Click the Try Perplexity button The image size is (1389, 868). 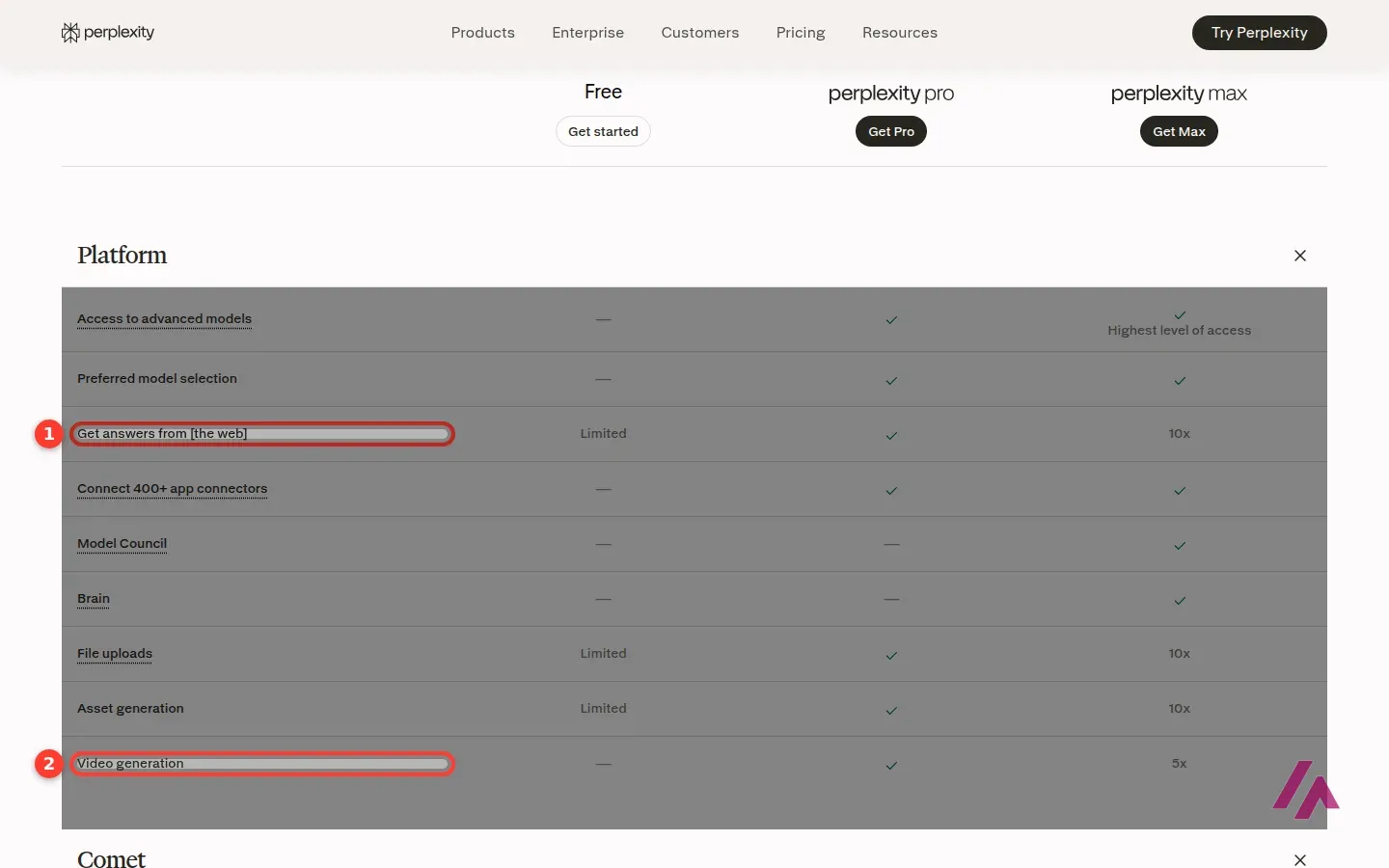pyautogui.click(x=1259, y=33)
